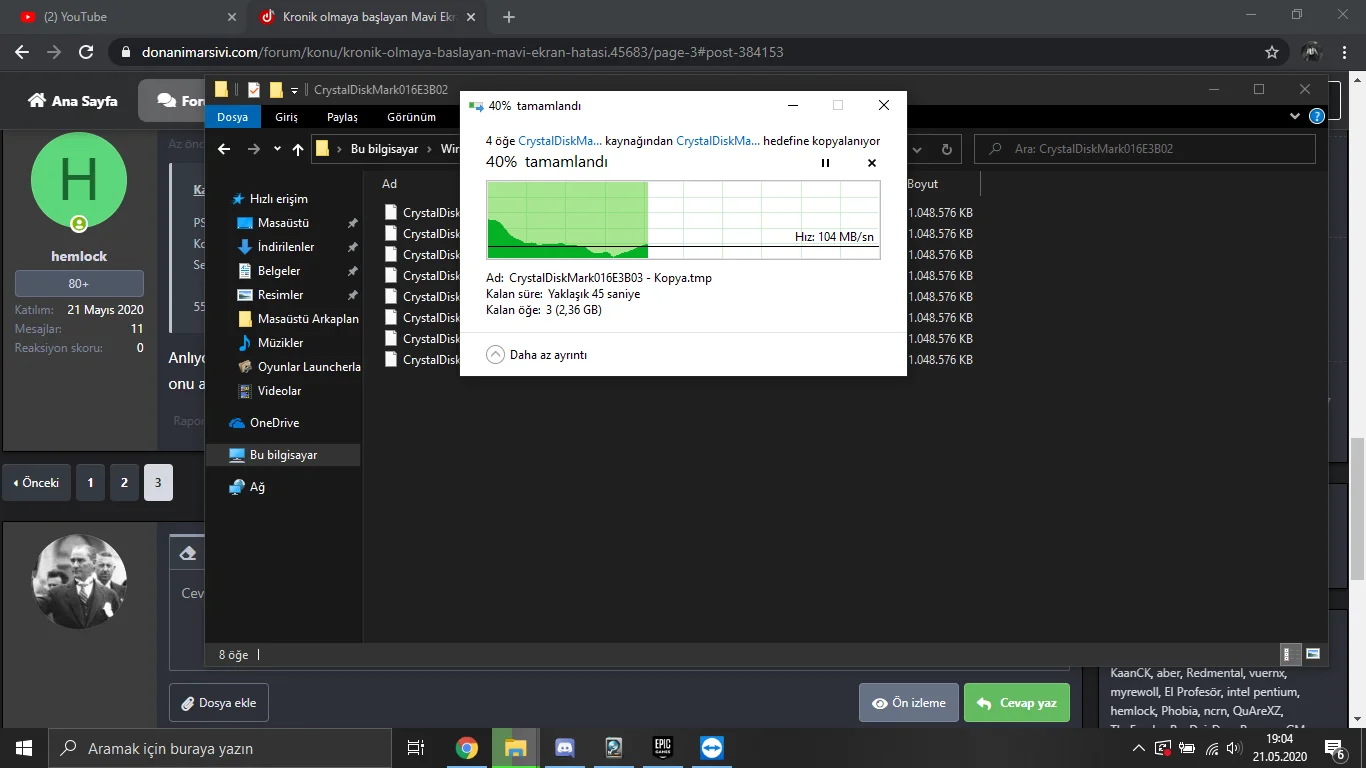Switch to large icons view toggle
Screen dimensions: 1366x768
pyautogui.click(x=1313, y=654)
